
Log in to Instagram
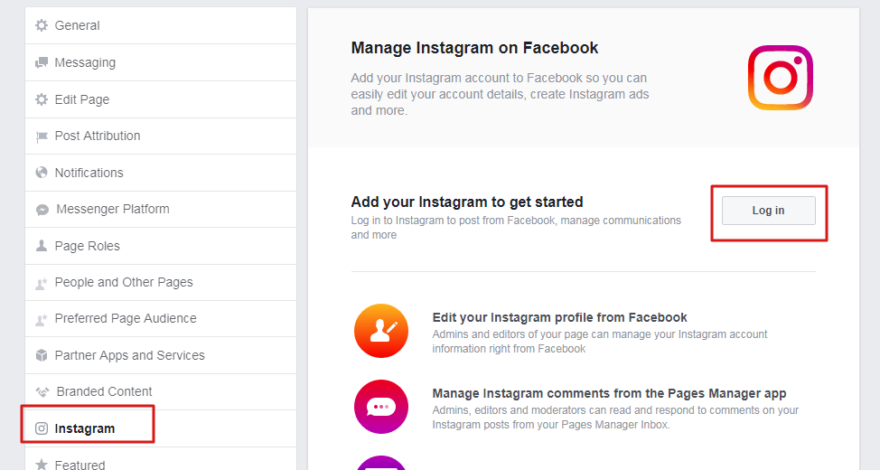768,211
